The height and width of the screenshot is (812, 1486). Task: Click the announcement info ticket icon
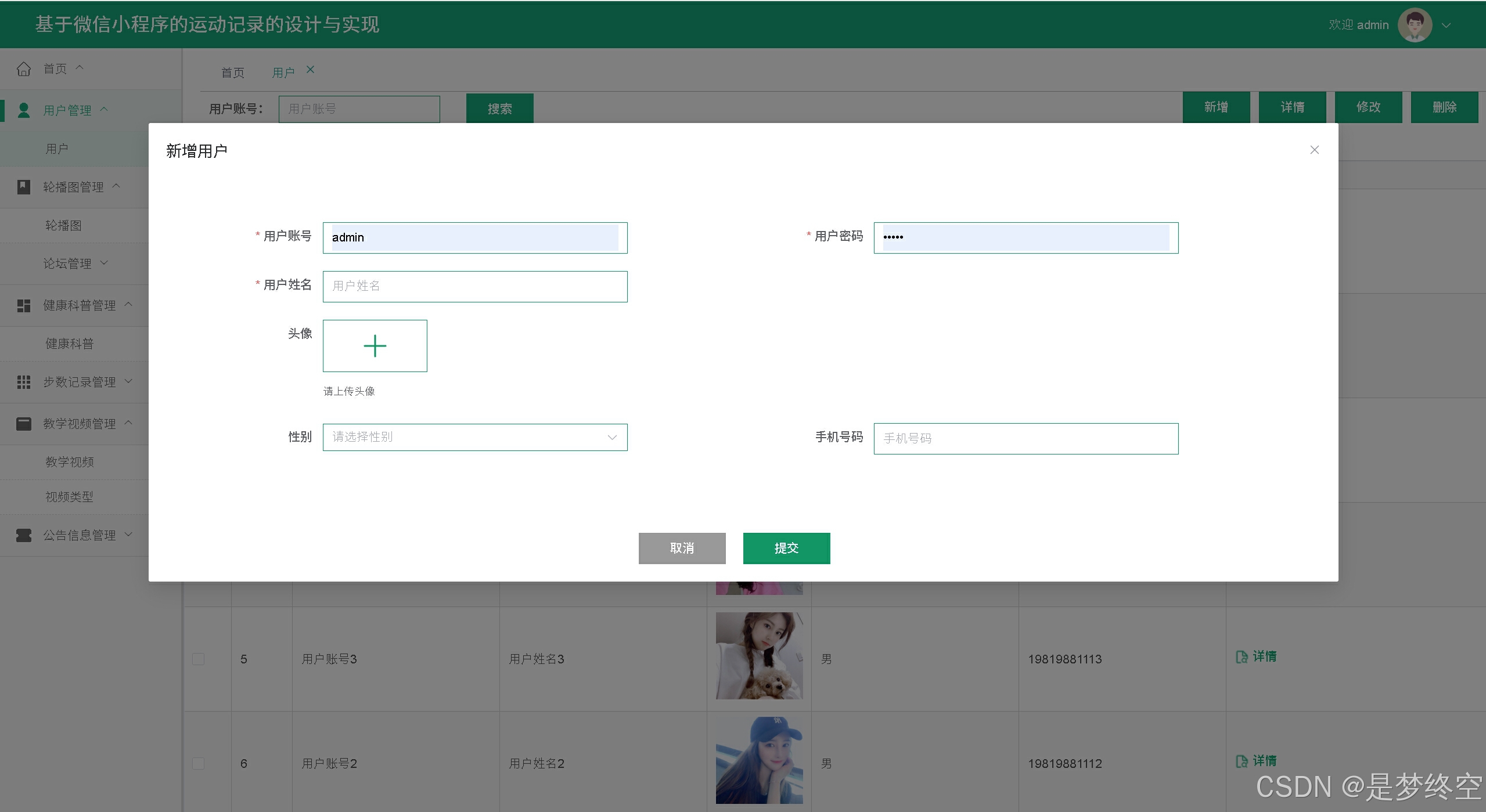tap(24, 535)
